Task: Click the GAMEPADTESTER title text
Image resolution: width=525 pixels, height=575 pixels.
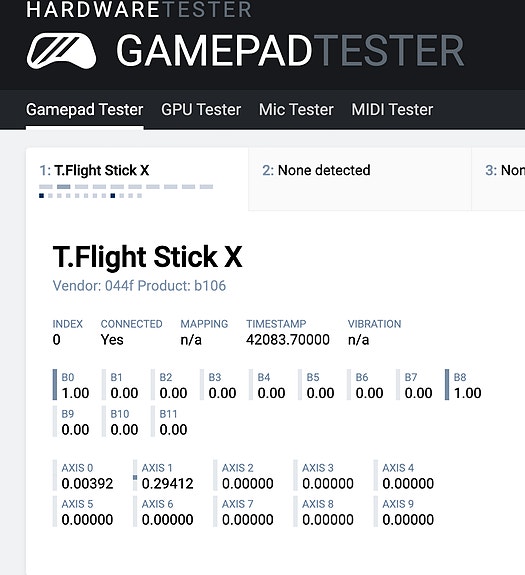Action: (x=290, y=51)
